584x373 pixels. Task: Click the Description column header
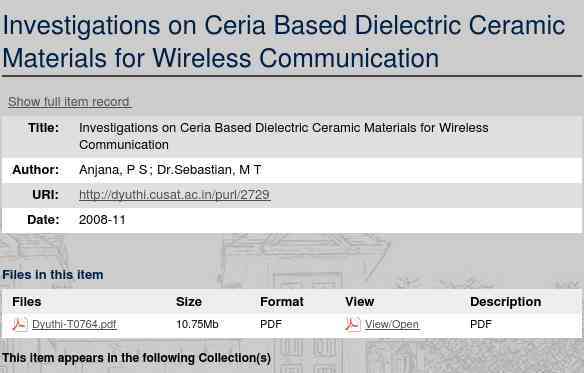pos(505,302)
